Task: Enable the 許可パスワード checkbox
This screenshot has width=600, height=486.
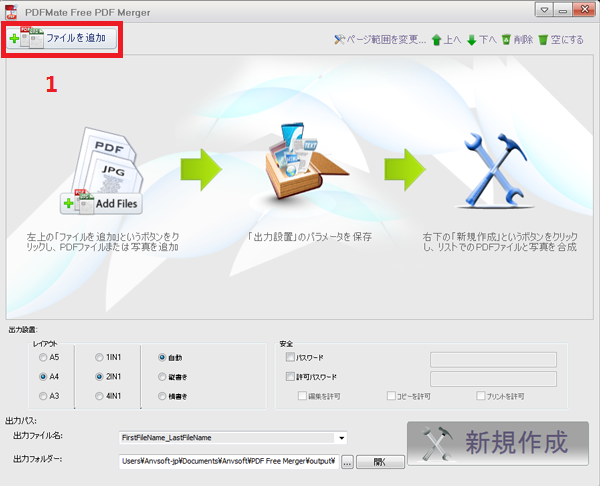Action: pos(290,377)
